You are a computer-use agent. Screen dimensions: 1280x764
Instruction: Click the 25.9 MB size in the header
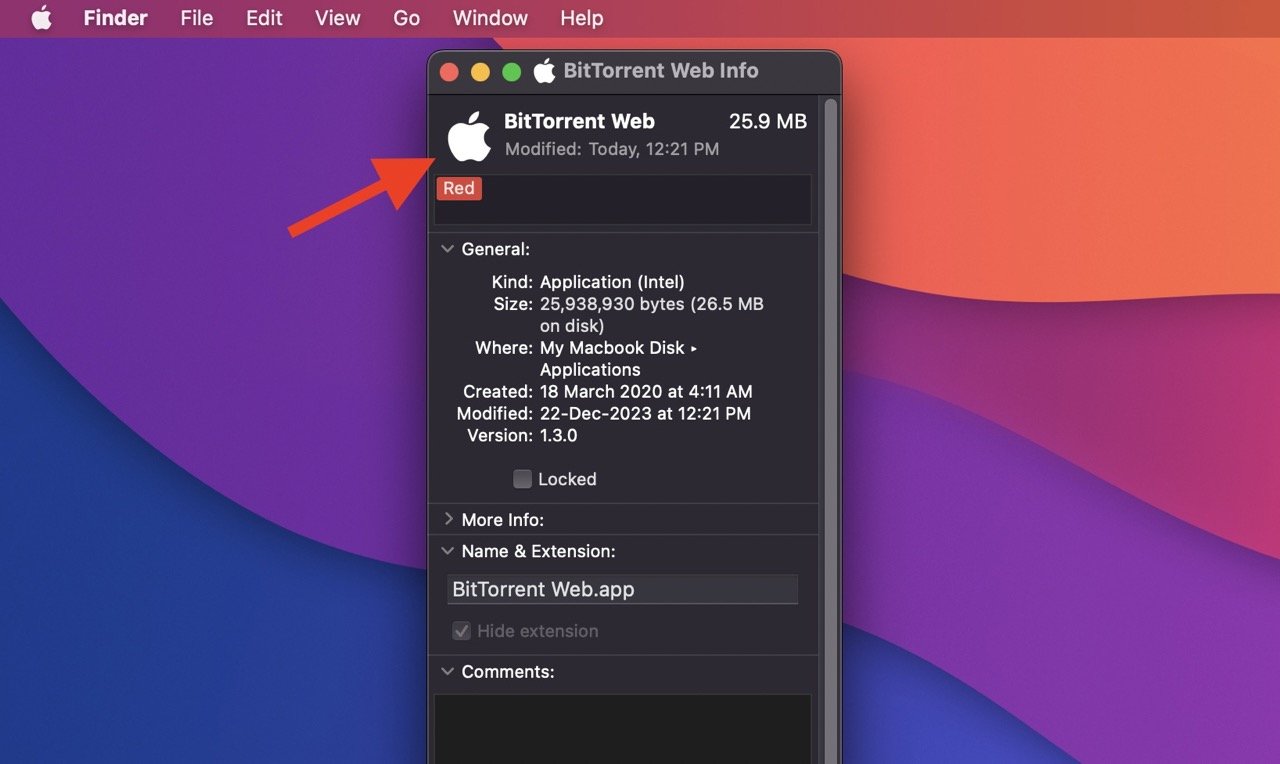click(x=768, y=122)
